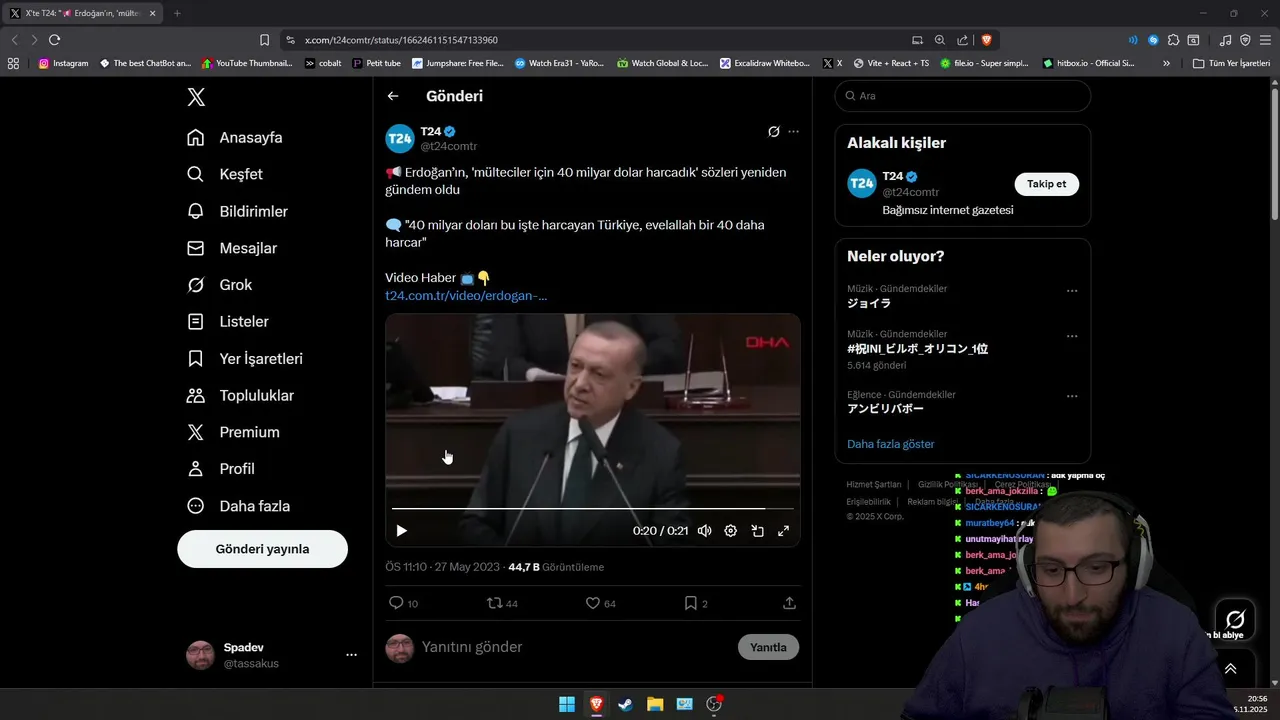Open Profil page
The width and height of the screenshot is (1280, 720).
coord(221,469)
